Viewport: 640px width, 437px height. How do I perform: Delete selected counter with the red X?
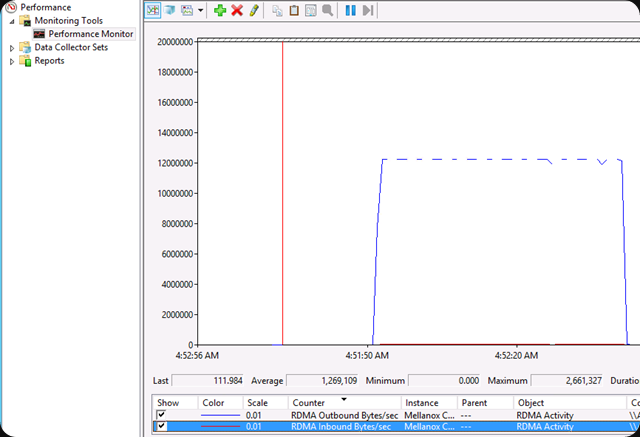click(x=237, y=10)
